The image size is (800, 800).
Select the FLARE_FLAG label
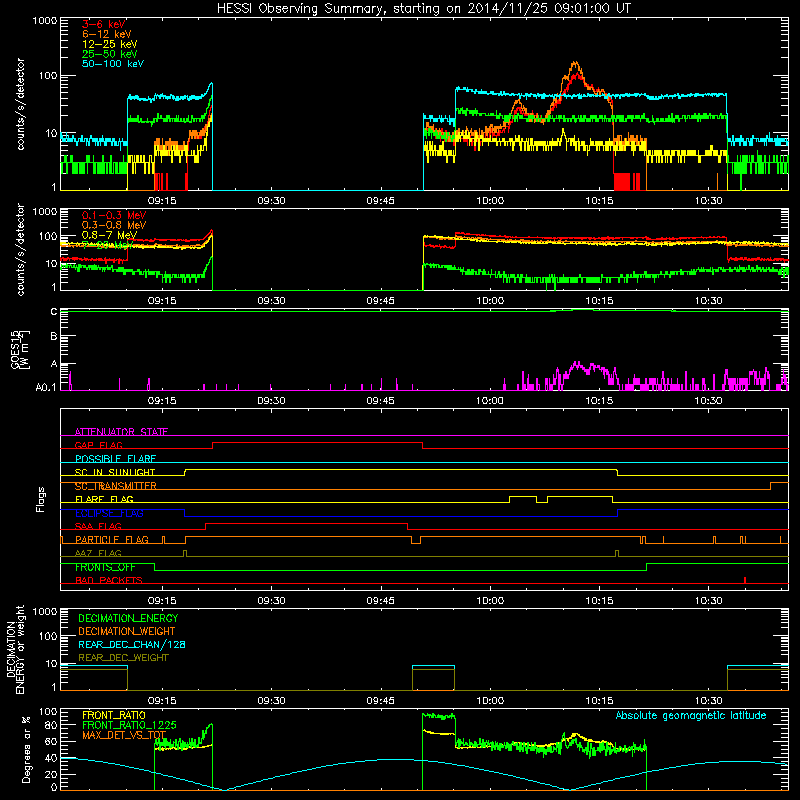[x=104, y=499]
